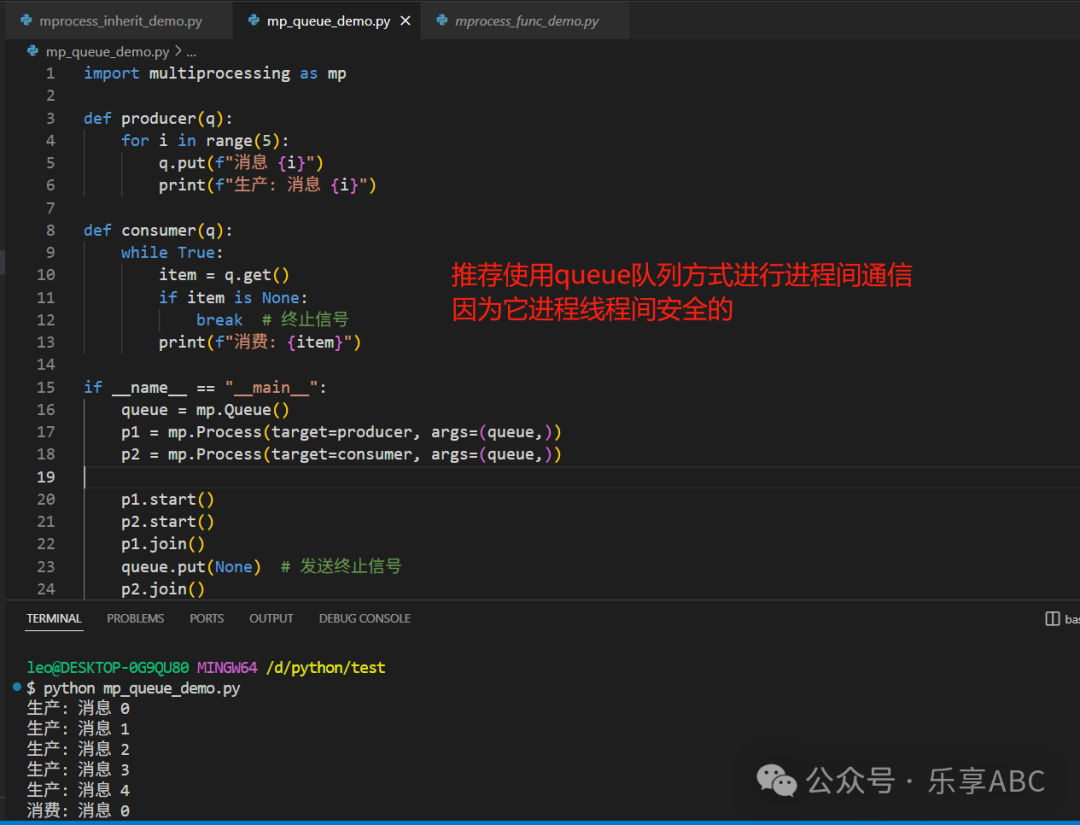
Task: Select the mp_queue_demo.py editor tab
Action: [327, 21]
